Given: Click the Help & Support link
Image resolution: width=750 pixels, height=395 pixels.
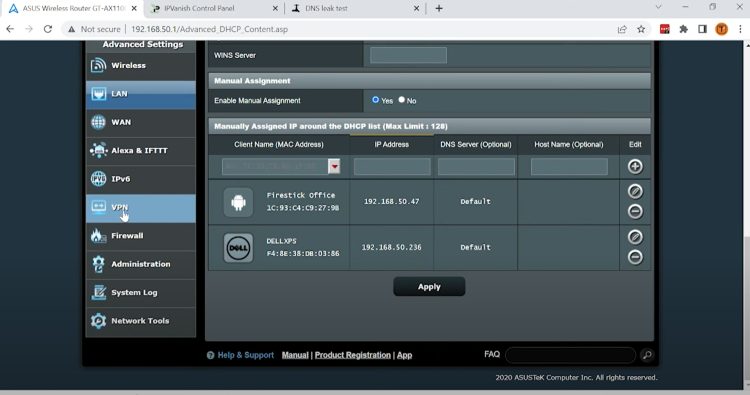Looking at the screenshot, I should point(245,355).
